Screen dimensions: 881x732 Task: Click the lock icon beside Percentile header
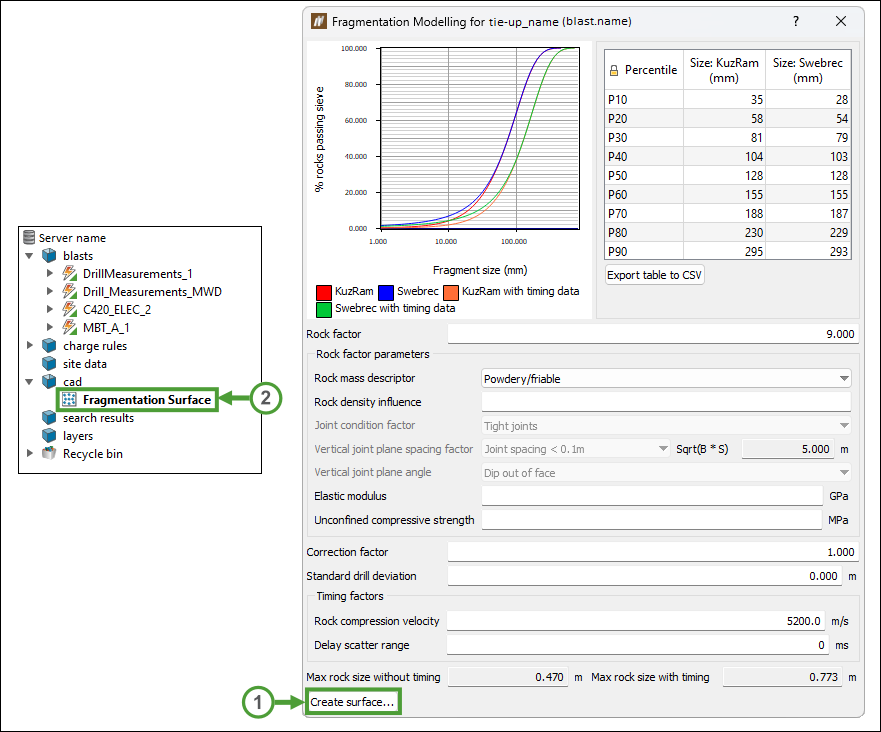coord(614,70)
